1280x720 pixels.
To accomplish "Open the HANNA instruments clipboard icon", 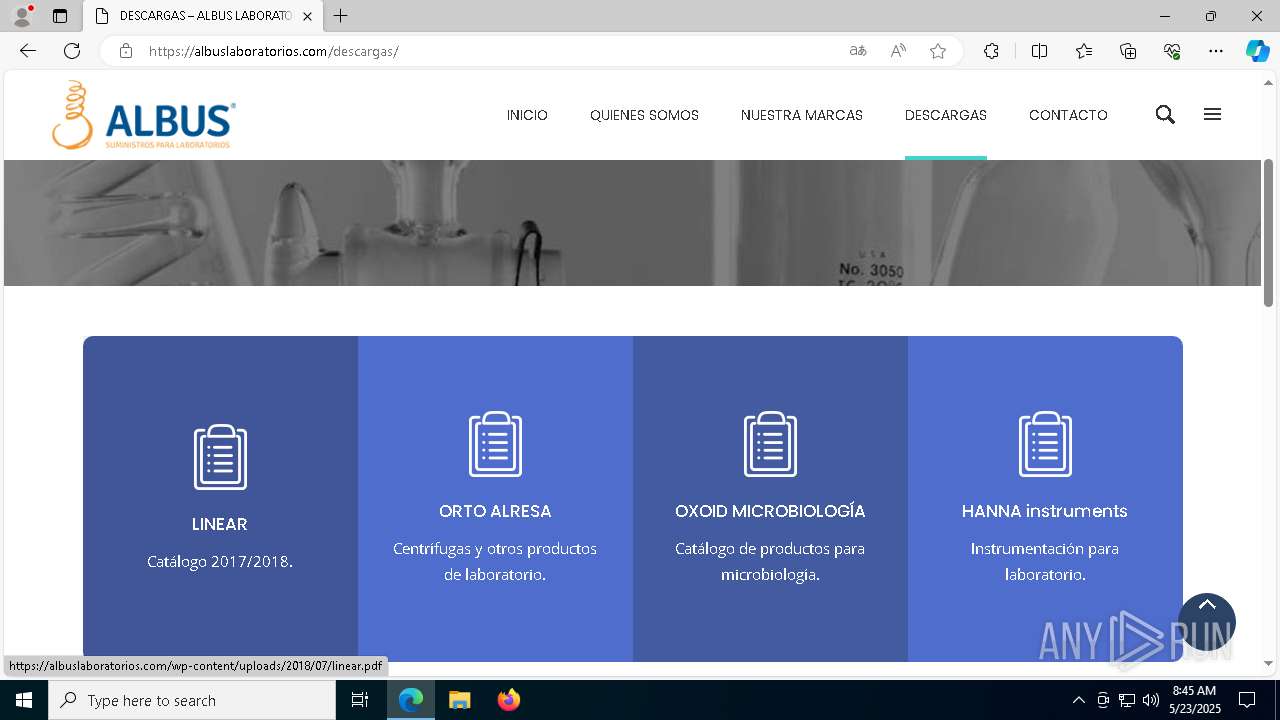I will [1045, 444].
